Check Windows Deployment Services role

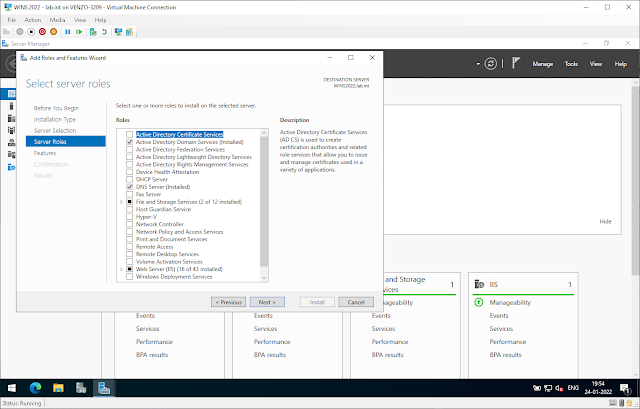[x=129, y=277]
